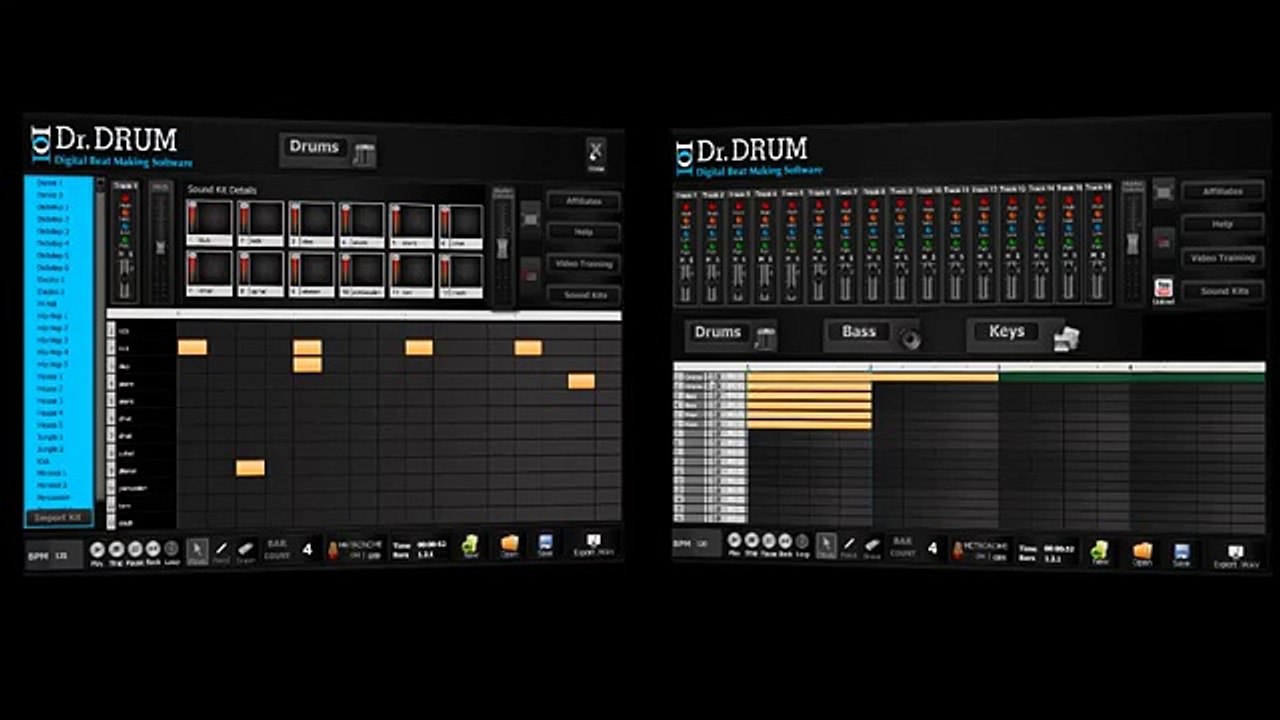1280x720 pixels.
Task: Click Back in the left window transport
Action: (153, 549)
